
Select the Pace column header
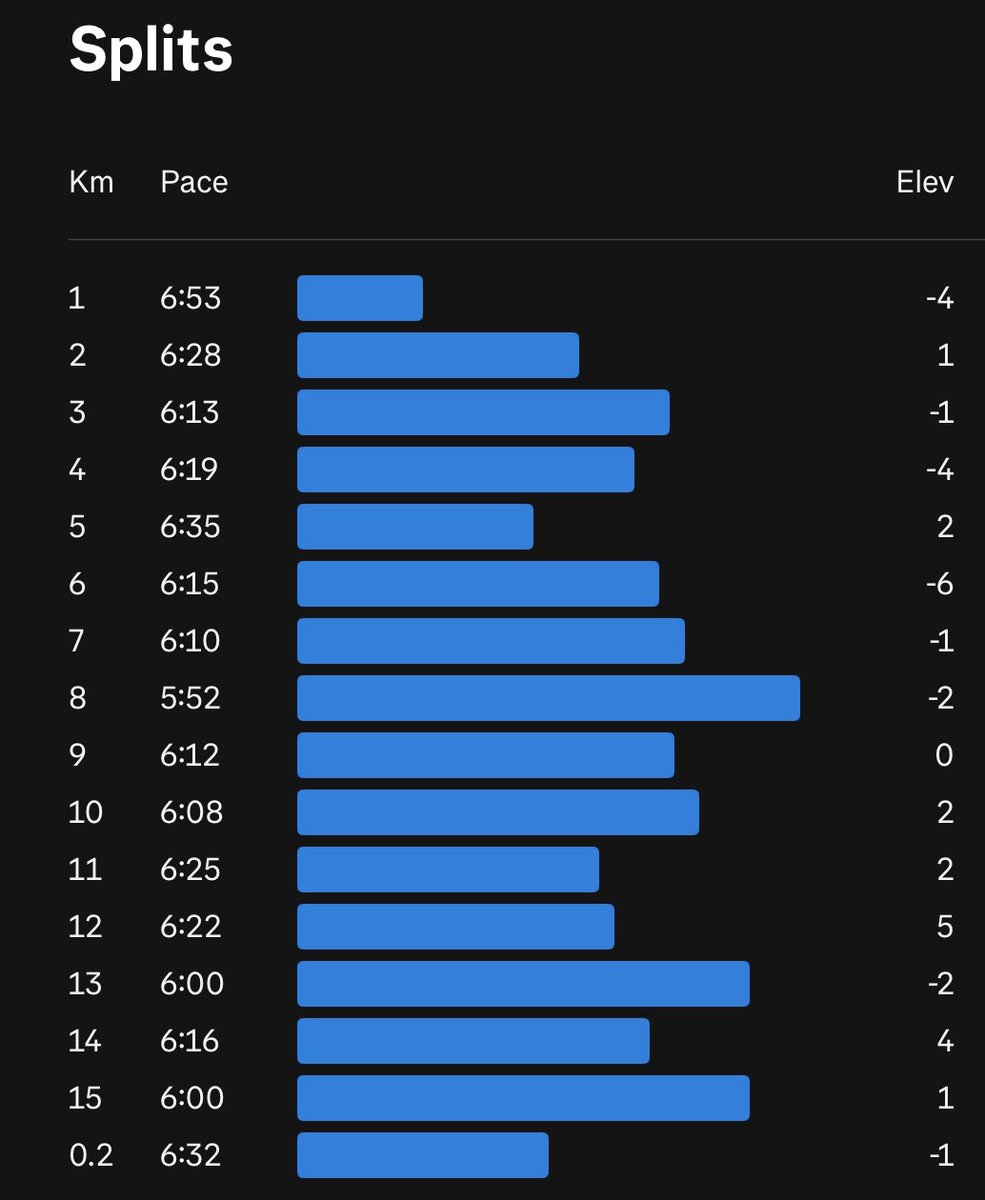(194, 182)
